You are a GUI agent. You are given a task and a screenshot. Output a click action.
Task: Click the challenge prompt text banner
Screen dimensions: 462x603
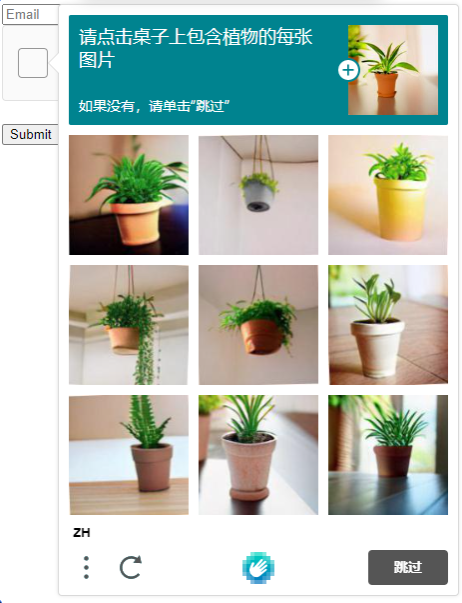[196, 48]
